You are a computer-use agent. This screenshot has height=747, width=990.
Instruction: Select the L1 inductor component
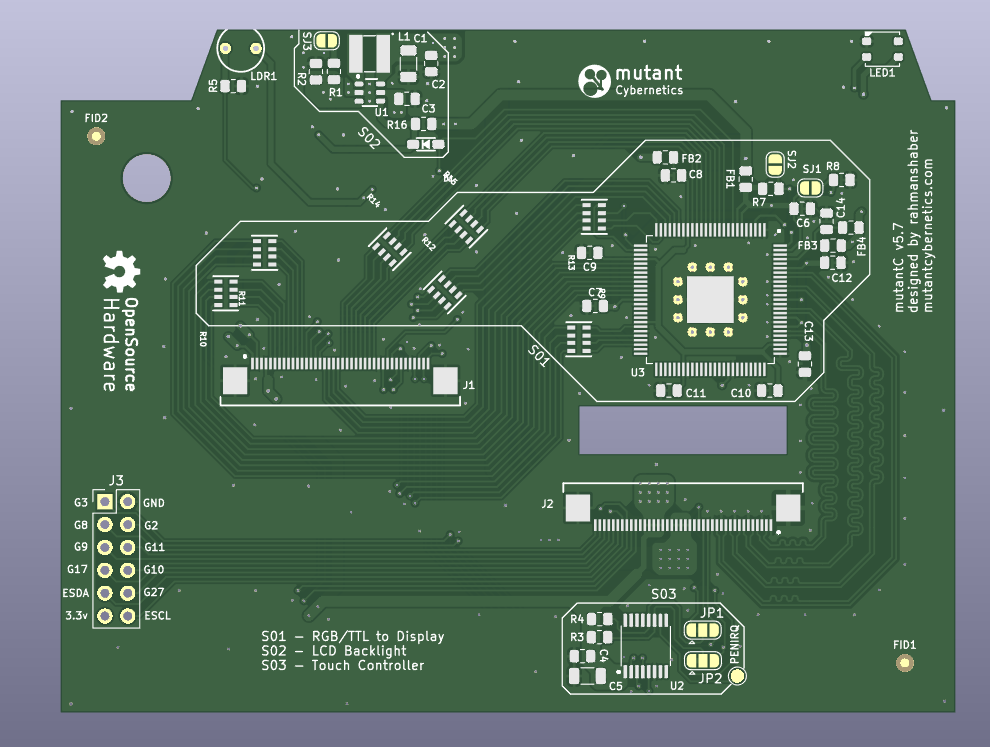coord(370,54)
